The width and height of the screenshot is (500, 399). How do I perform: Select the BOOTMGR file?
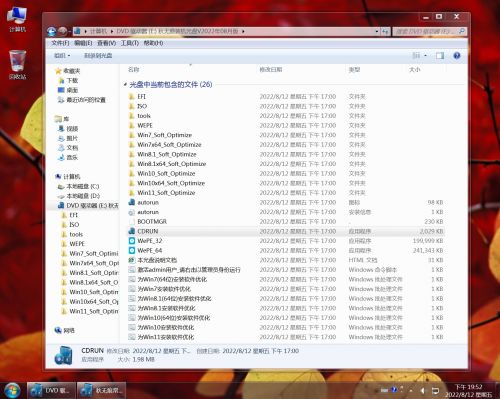click(152, 222)
